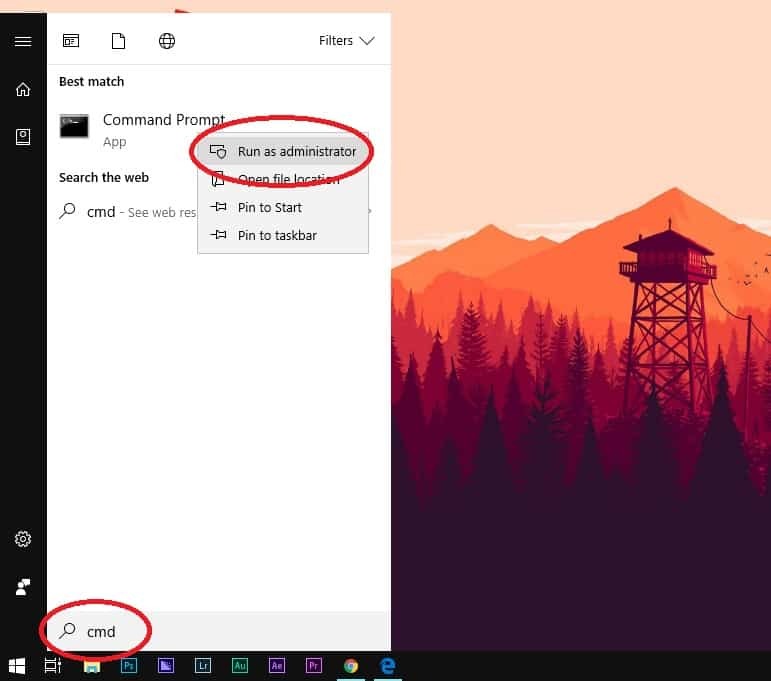Click the Feedback icon in sidebar
The width and height of the screenshot is (771, 681).
pyautogui.click(x=23, y=587)
